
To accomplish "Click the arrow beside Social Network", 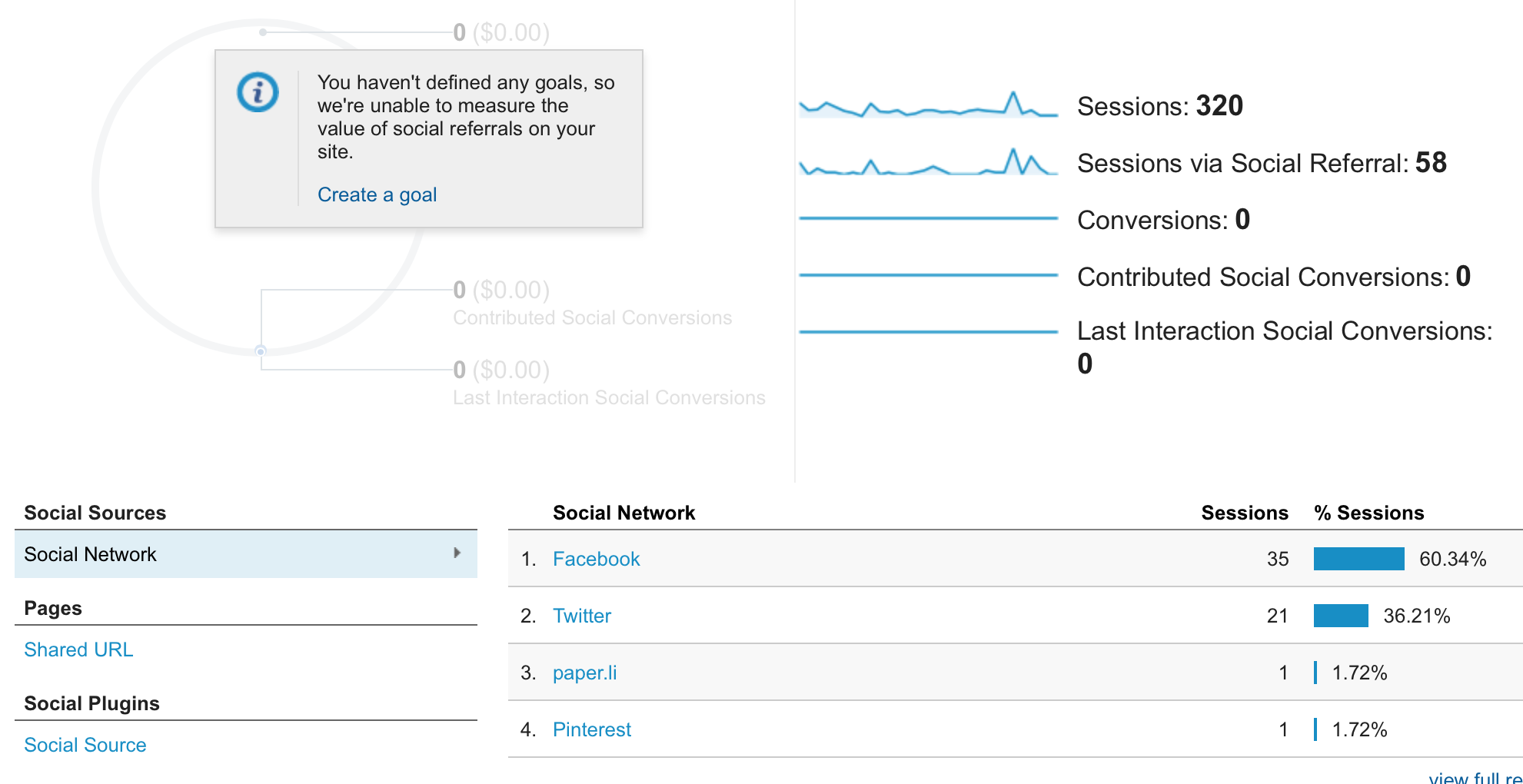I will [x=457, y=553].
